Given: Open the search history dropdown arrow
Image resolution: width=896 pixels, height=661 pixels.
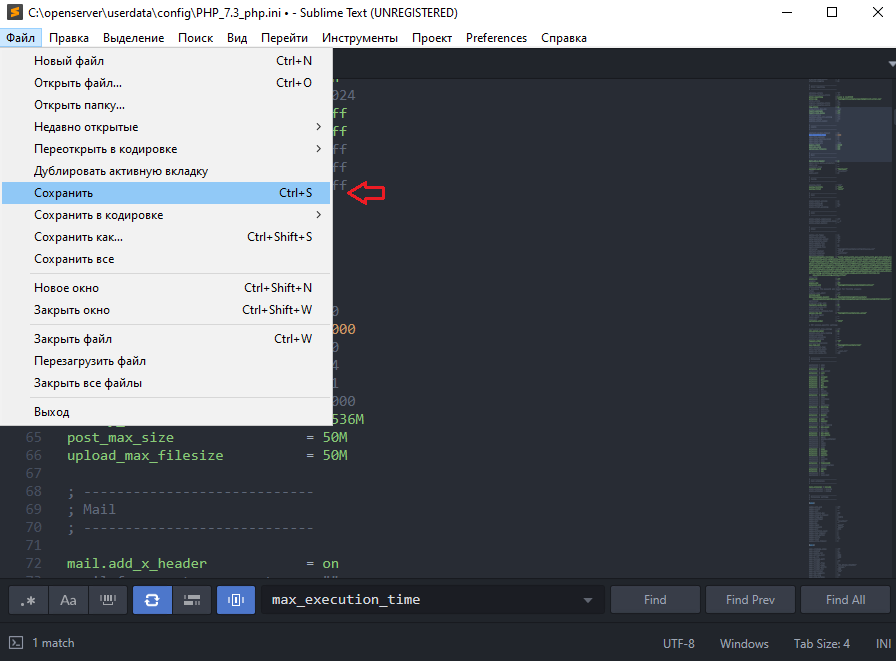Looking at the screenshot, I should point(588,600).
